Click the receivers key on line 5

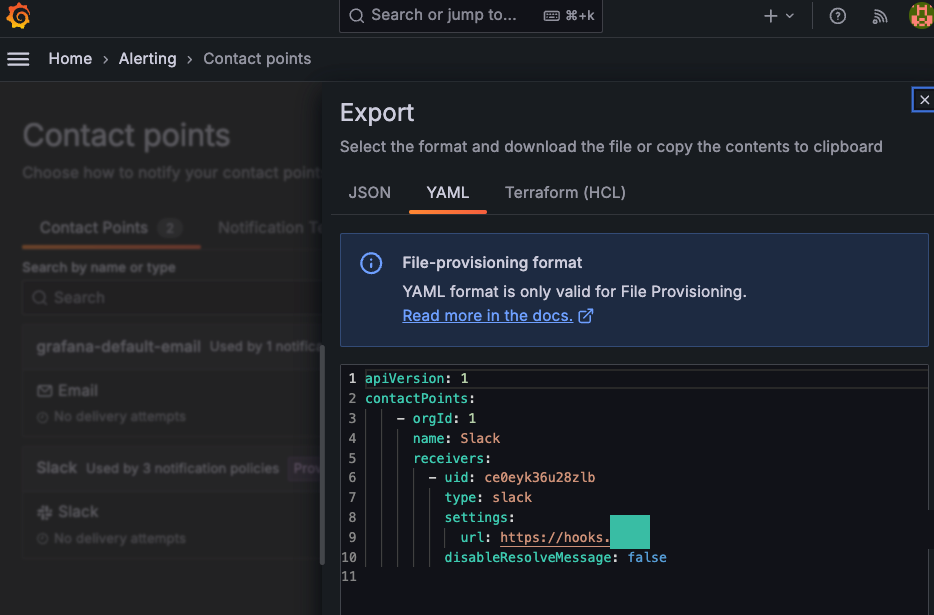click(449, 458)
